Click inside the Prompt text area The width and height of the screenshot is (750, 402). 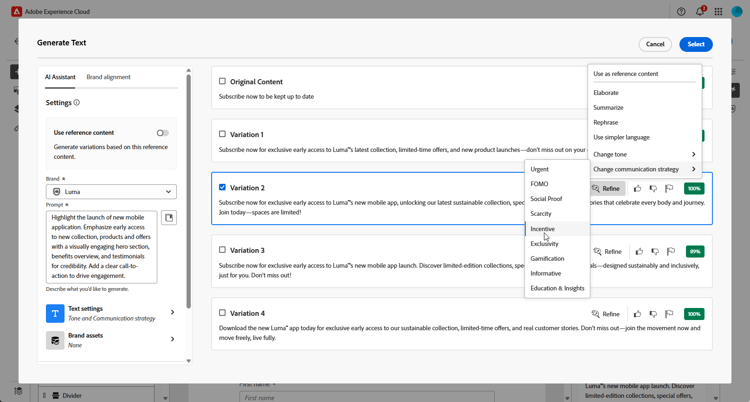point(101,246)
